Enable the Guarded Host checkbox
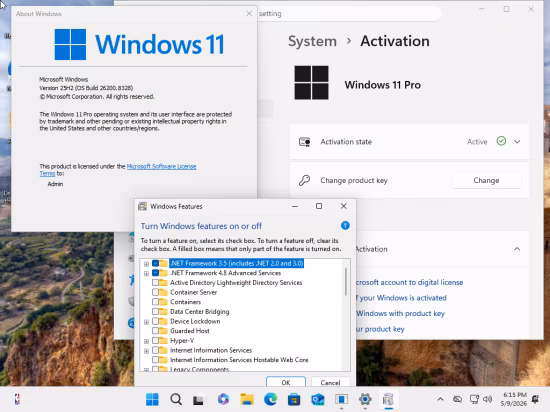This screenshot has width=550, height=412. [155, 331]
